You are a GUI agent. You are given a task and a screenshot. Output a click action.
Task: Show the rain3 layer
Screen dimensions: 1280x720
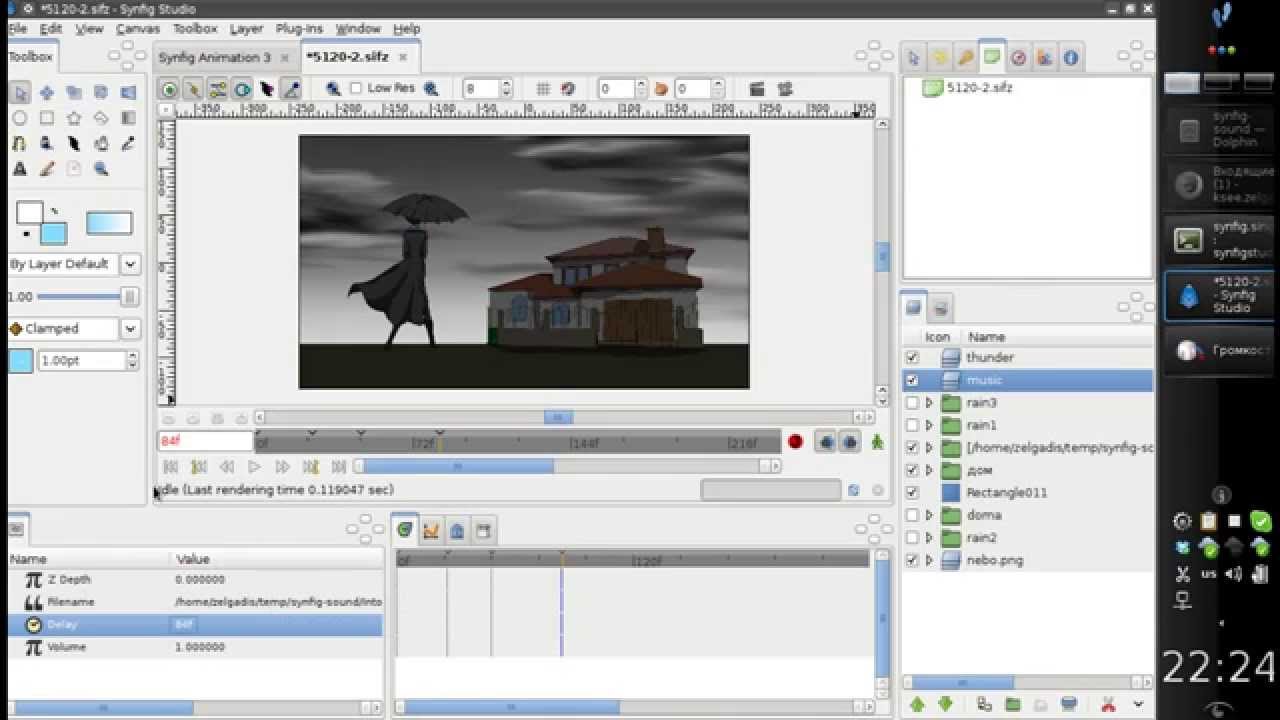915,402
